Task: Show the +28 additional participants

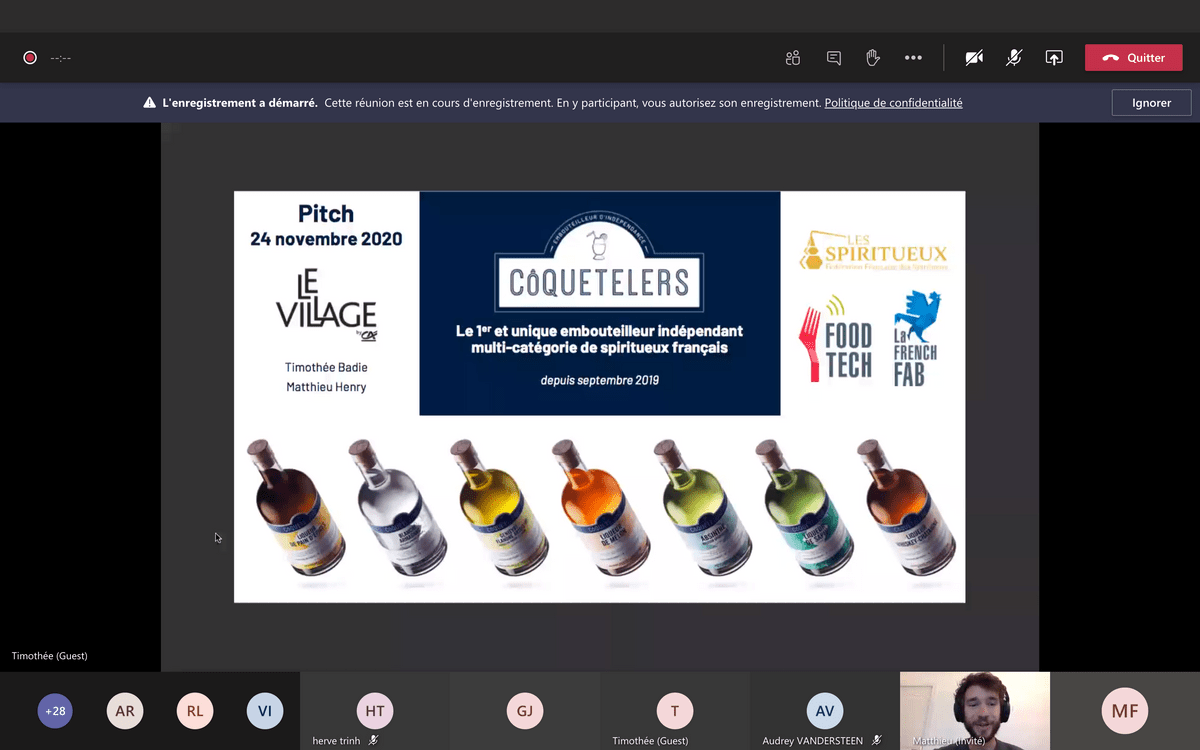Action: tap(55, 711)
